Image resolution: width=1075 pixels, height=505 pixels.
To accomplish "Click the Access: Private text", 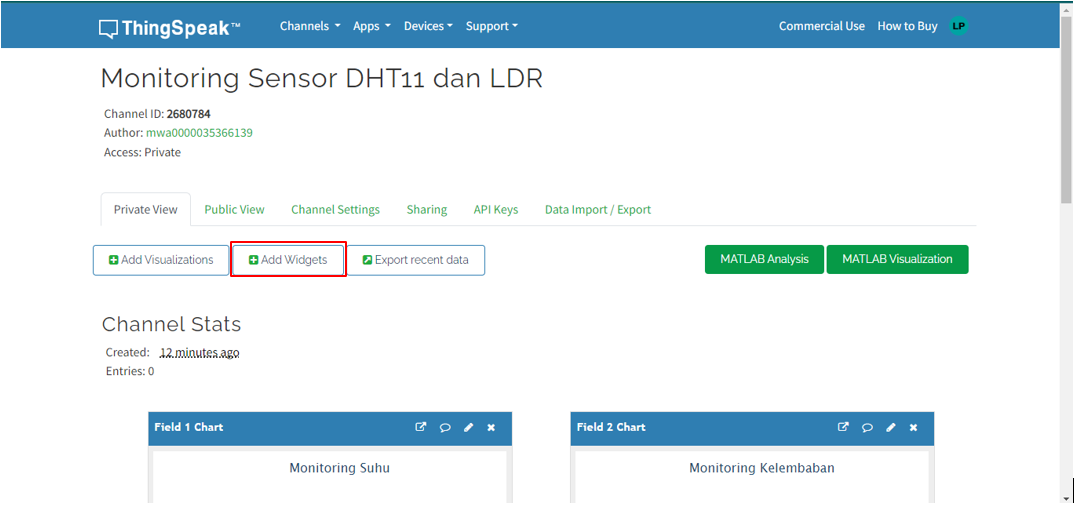I will pyautogui.click(x=143, y=152).
